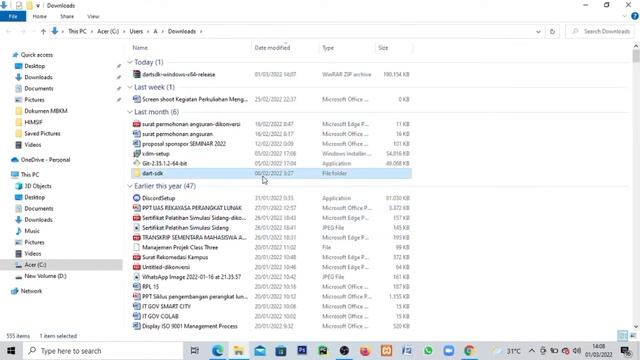The width and height of the screenshot is (640, 360).
Task: Collapse the Today (1) group
Action: (x=130, y=62)
